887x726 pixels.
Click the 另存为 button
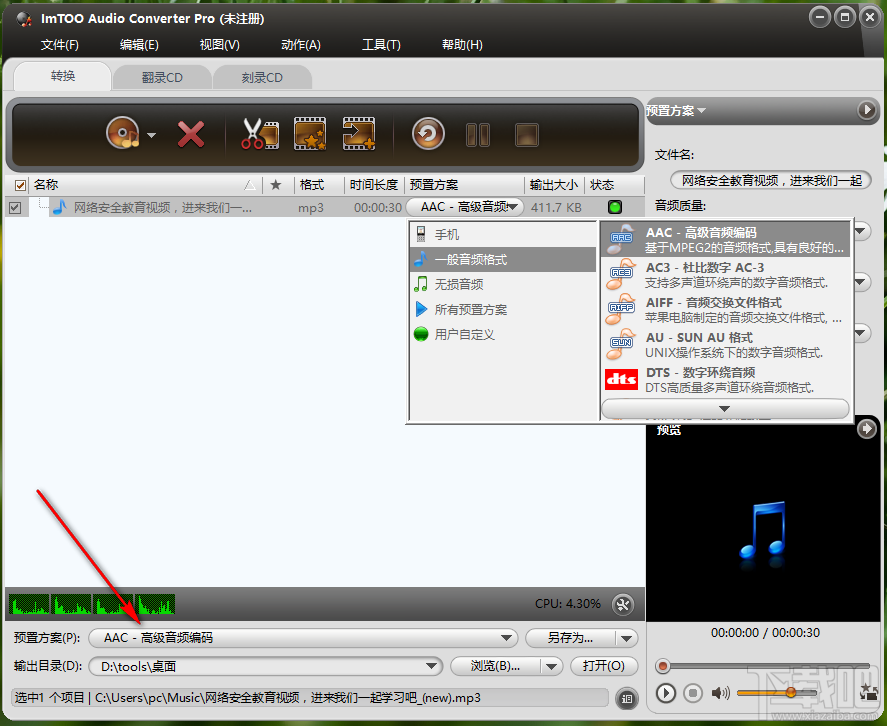click(569, 638)
